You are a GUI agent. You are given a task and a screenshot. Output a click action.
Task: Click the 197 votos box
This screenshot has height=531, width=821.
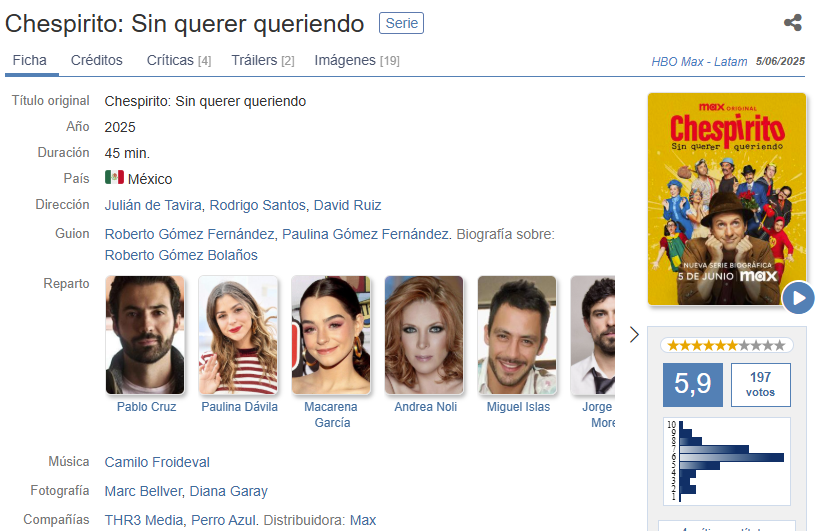click(760, 384)
